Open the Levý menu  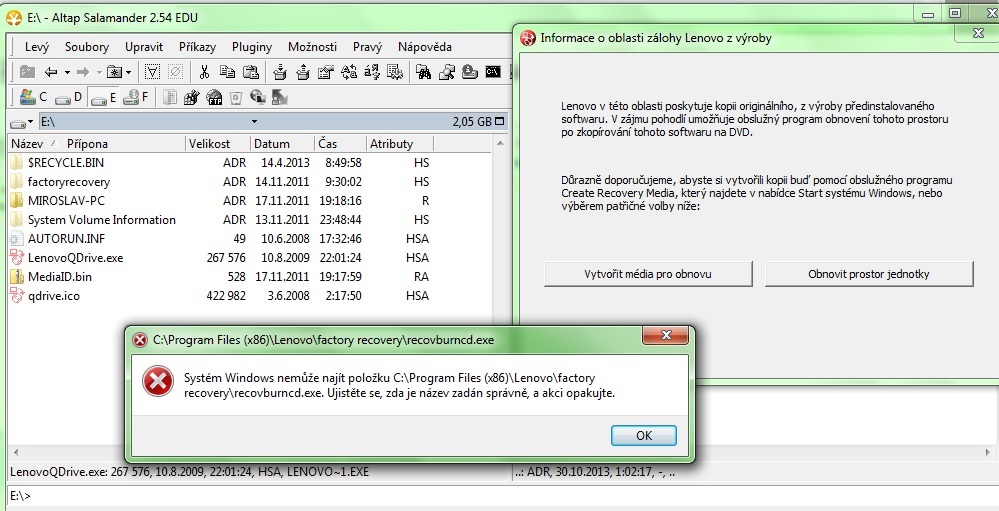point(36,47)
